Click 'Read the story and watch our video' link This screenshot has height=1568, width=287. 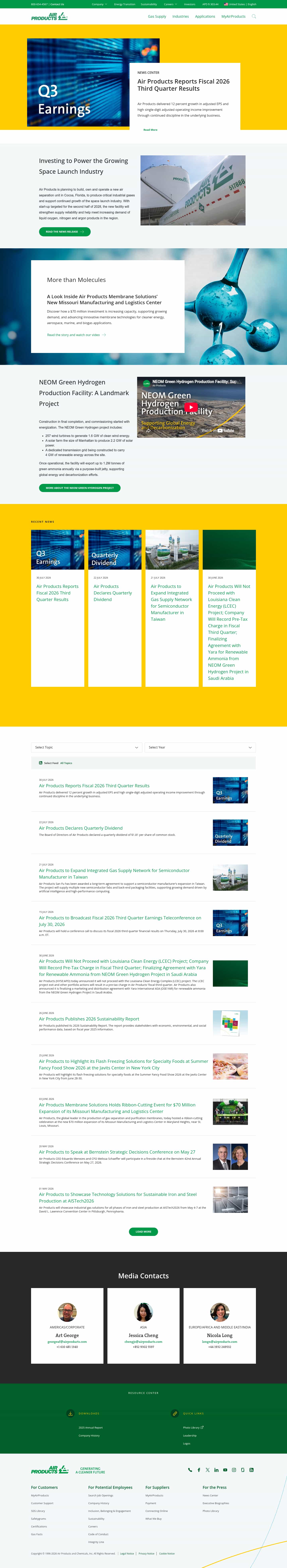pos(74,335)
